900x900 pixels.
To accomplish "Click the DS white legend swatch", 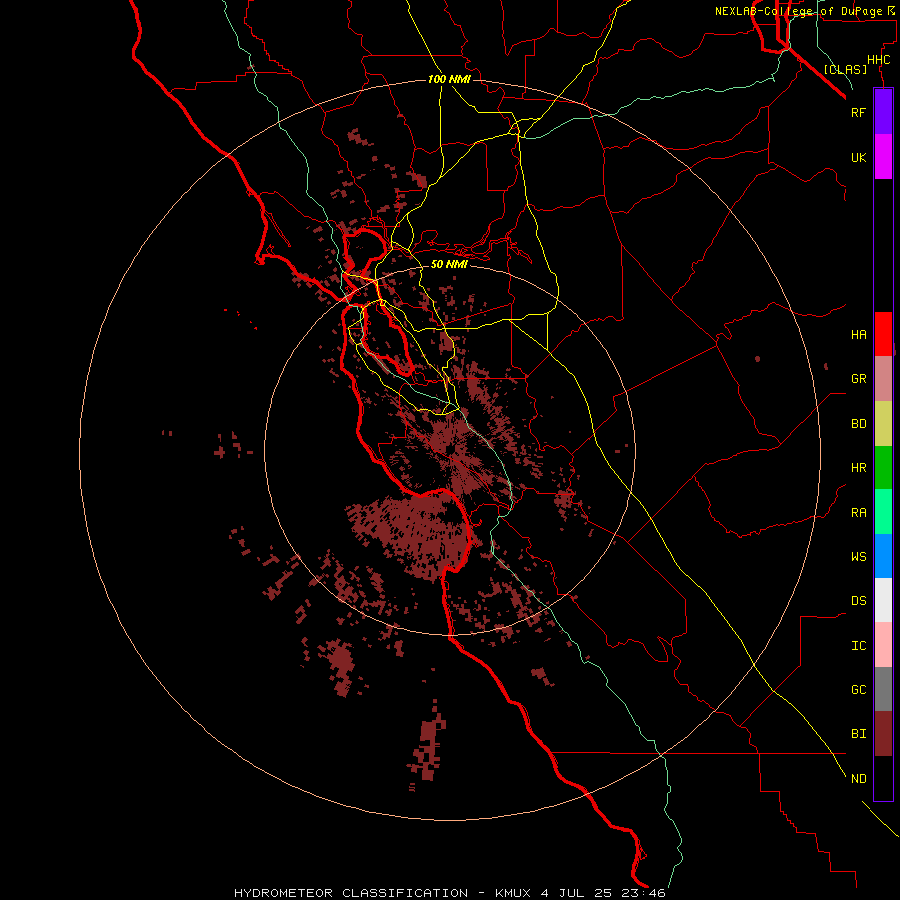I will tap(883, 600).
